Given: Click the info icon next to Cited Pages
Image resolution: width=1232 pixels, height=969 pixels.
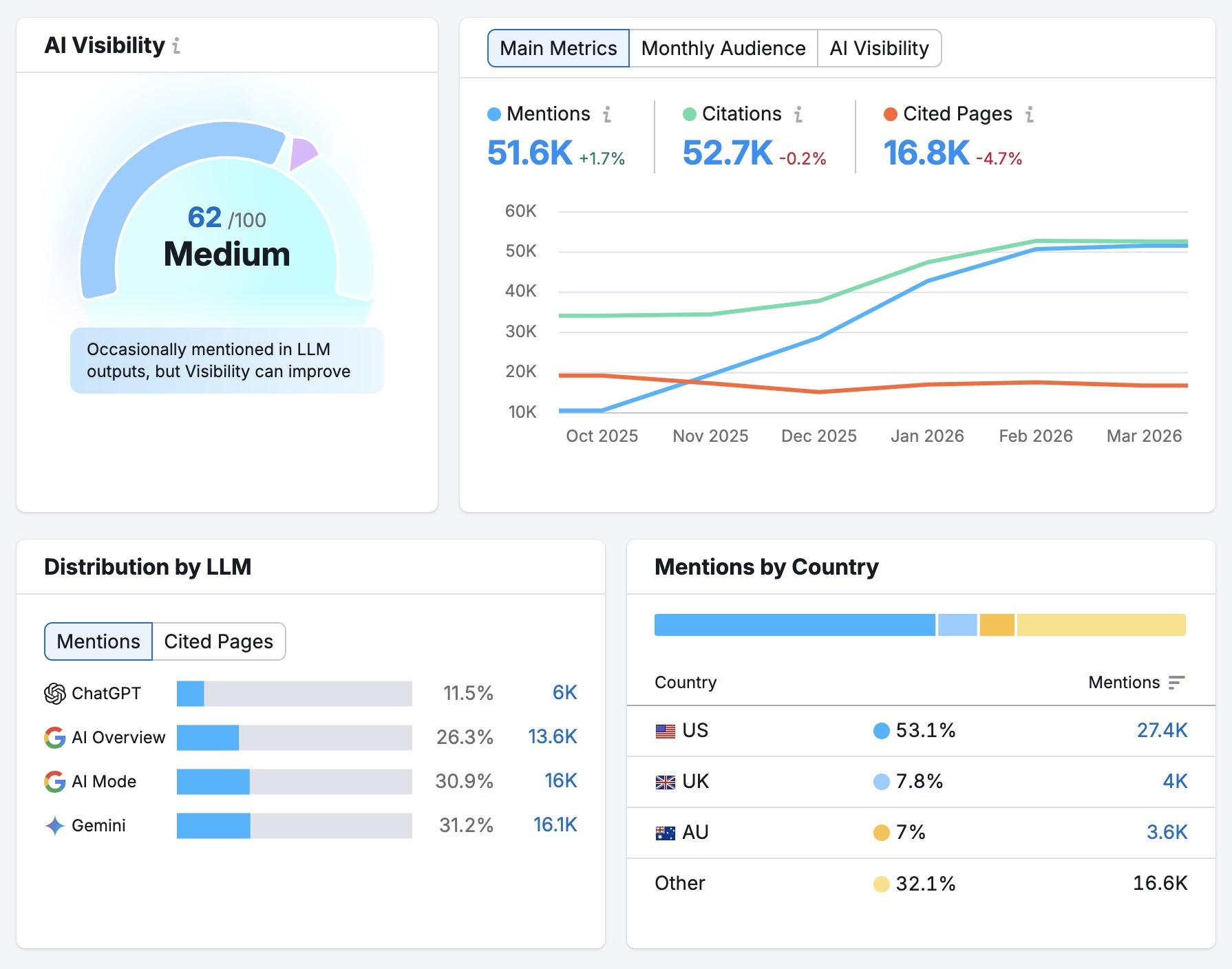Looking at the screenshot, I should click(x=1030, y=115).
